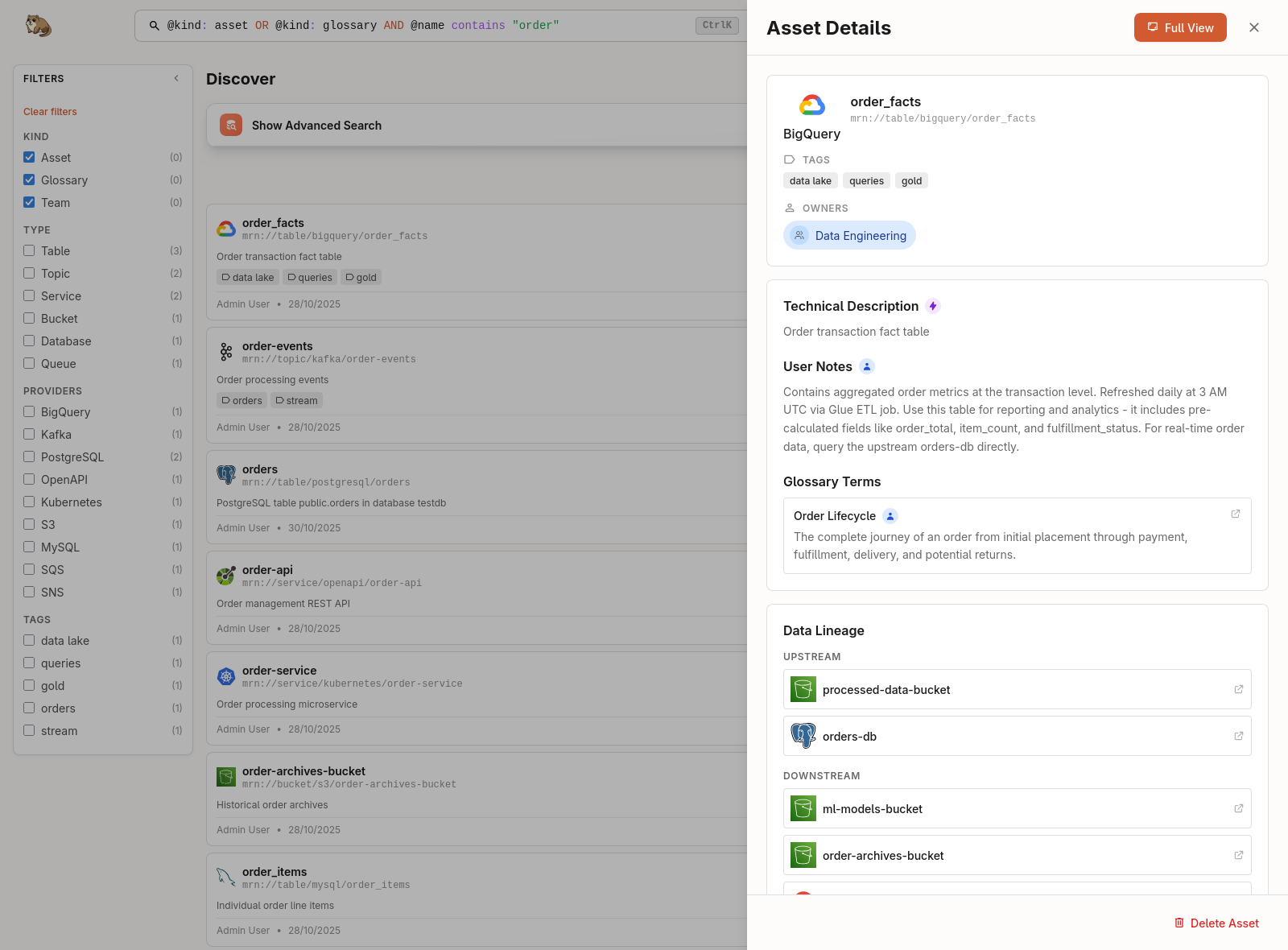Click the Clear filters link
Screen dimensions: 1288x950
point(50,111)
